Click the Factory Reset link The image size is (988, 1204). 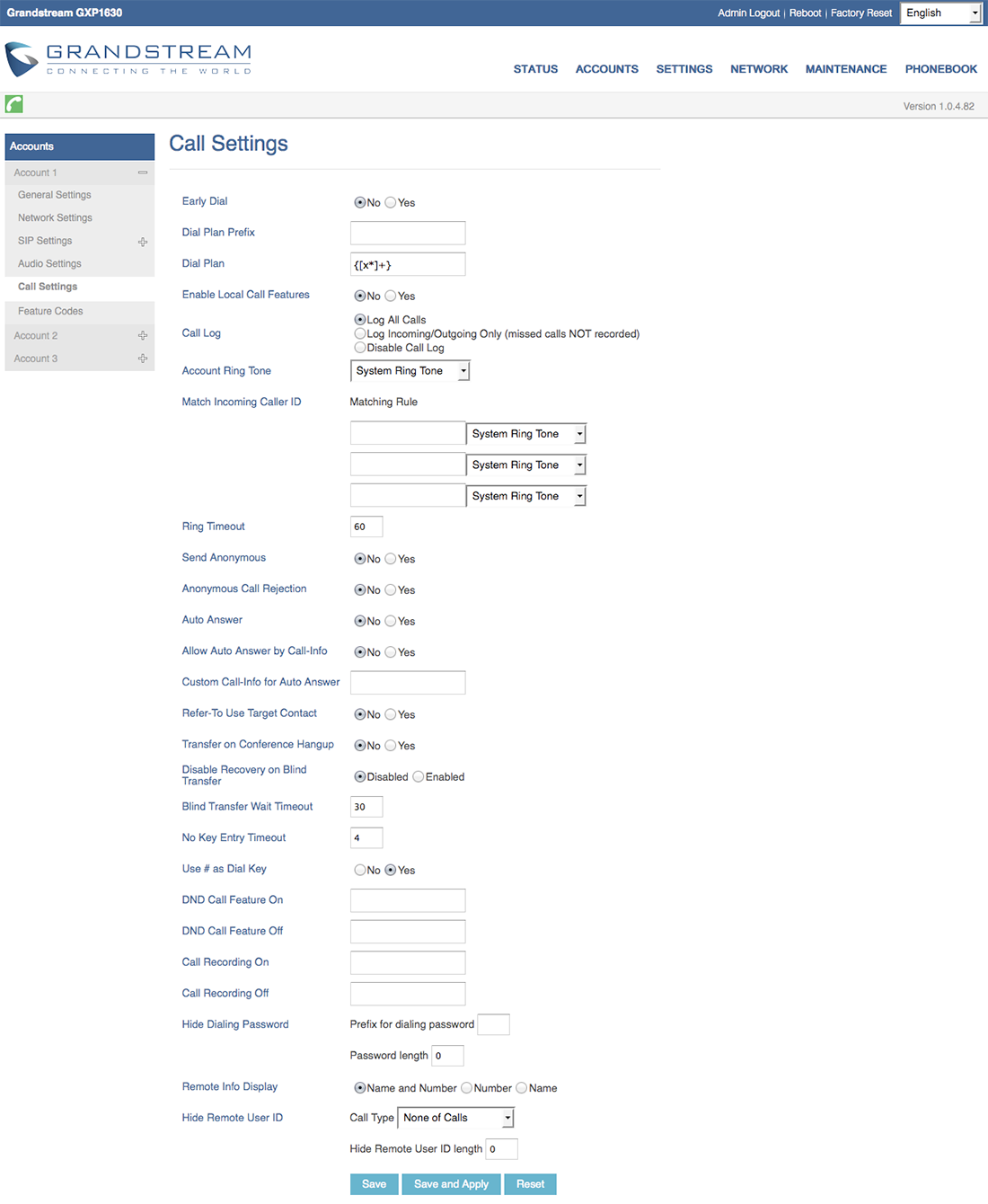(x=861, y=13)
